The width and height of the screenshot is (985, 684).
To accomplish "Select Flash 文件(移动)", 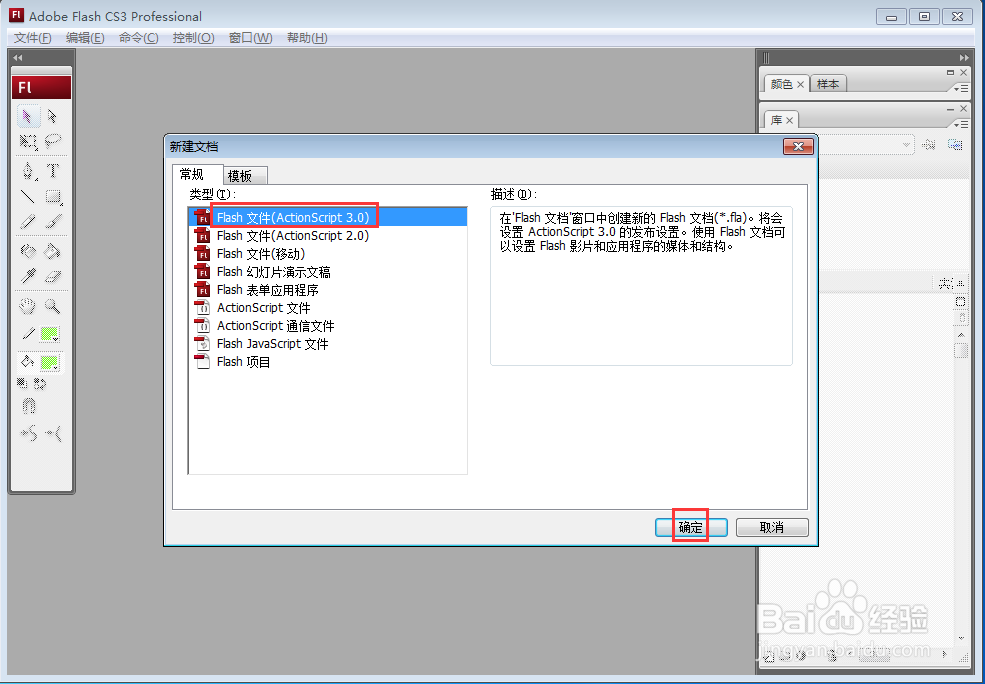I will coord(327,254).
